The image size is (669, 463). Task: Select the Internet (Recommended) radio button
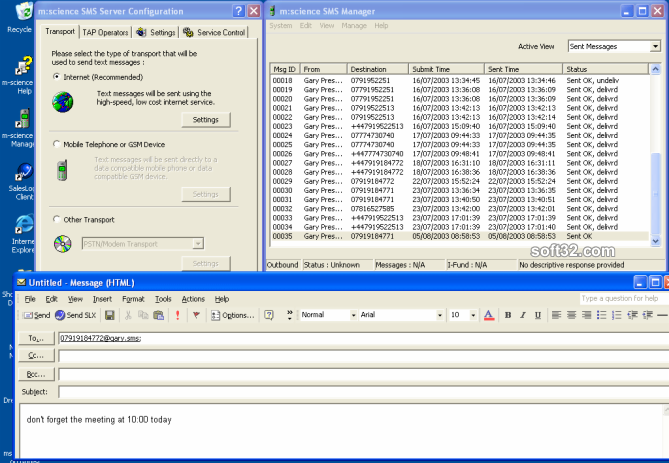tap(56, 77)
